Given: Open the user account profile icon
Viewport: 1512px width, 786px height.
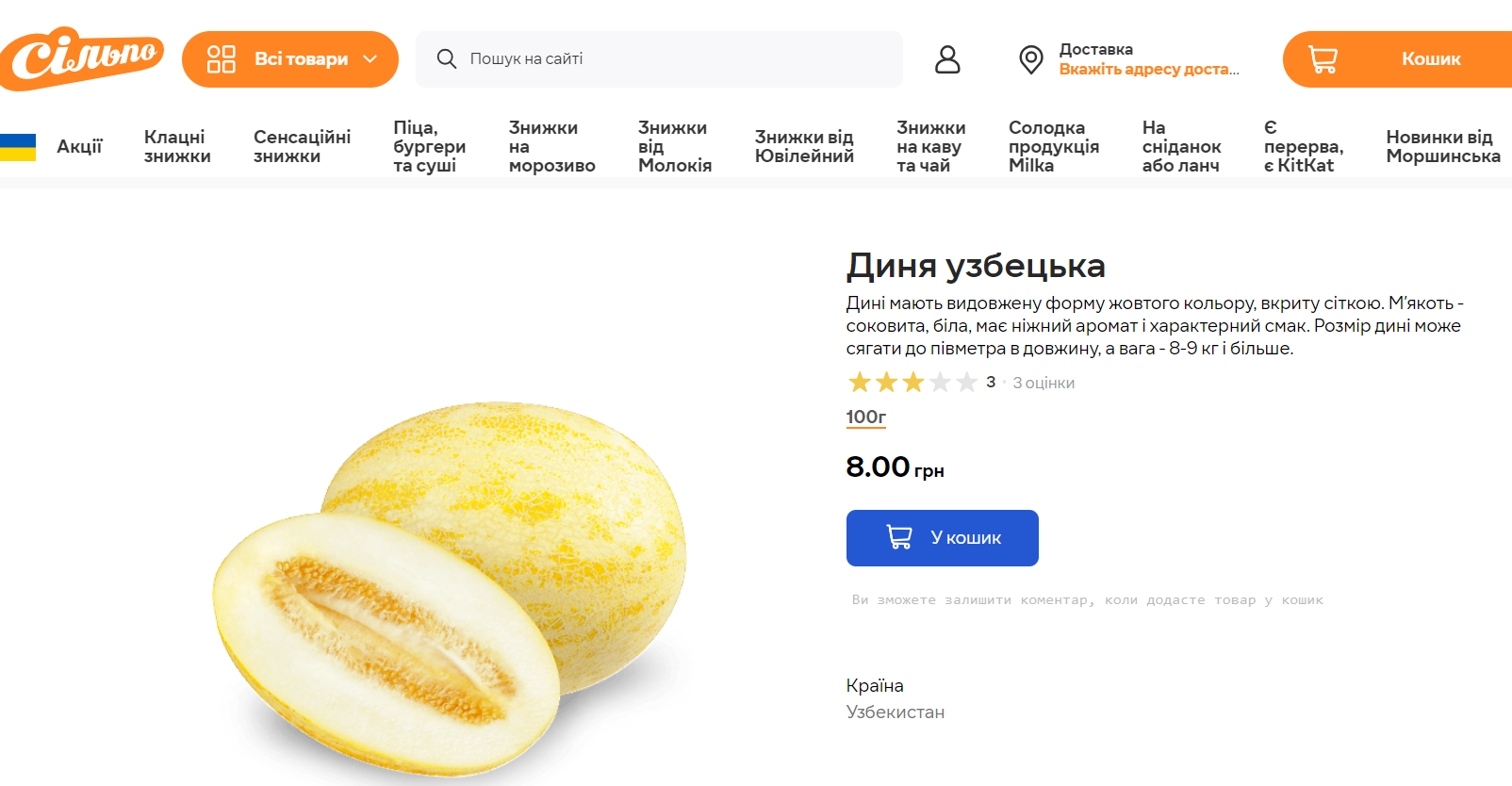Looking at the screenshot, I should (x=947, y=59).
